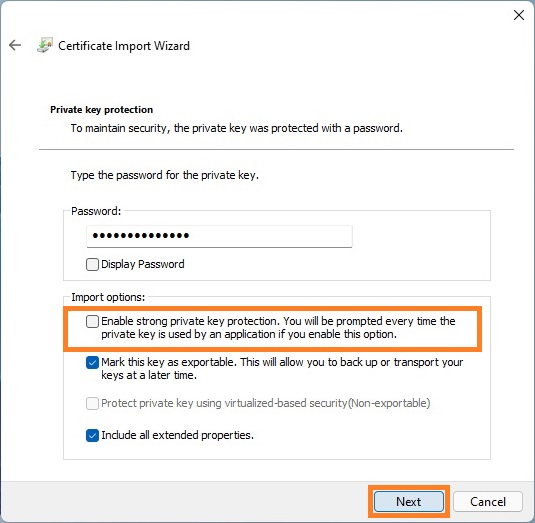Focus the private key password field
The height and width of the screenshot is (523, 535).
tap(219, 236)
